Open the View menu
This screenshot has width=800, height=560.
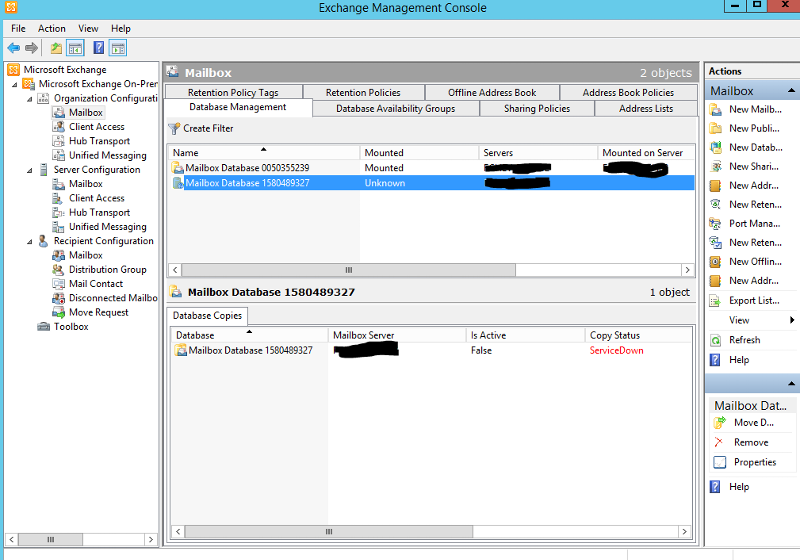tap(88, 29)
